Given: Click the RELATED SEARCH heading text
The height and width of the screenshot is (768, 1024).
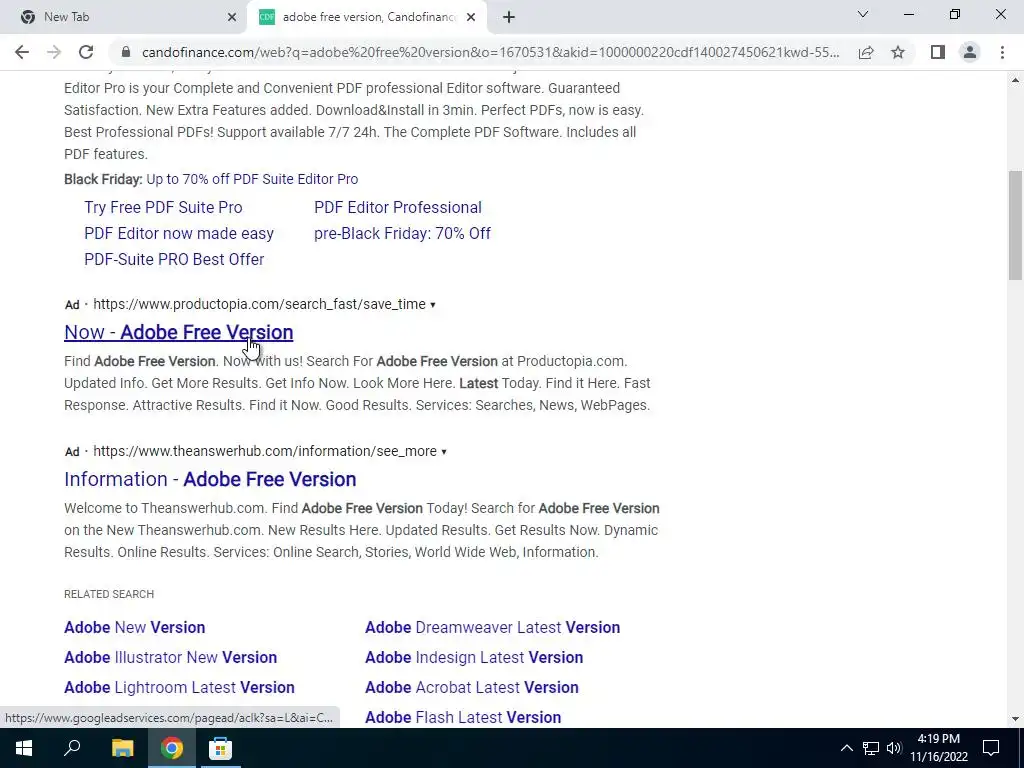Looking at the screenshot, I should [x=109, y=594].
